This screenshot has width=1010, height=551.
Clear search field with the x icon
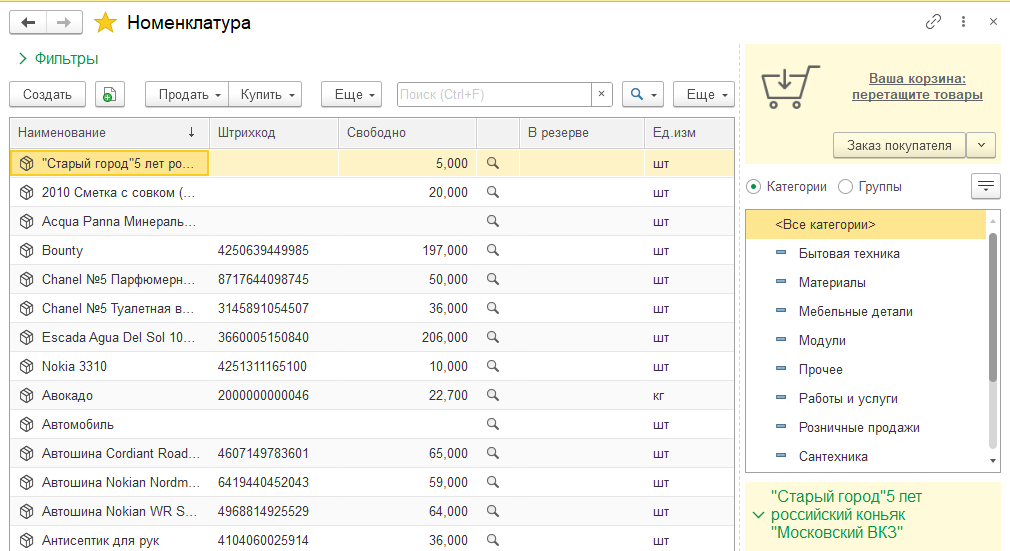[601, 94]
